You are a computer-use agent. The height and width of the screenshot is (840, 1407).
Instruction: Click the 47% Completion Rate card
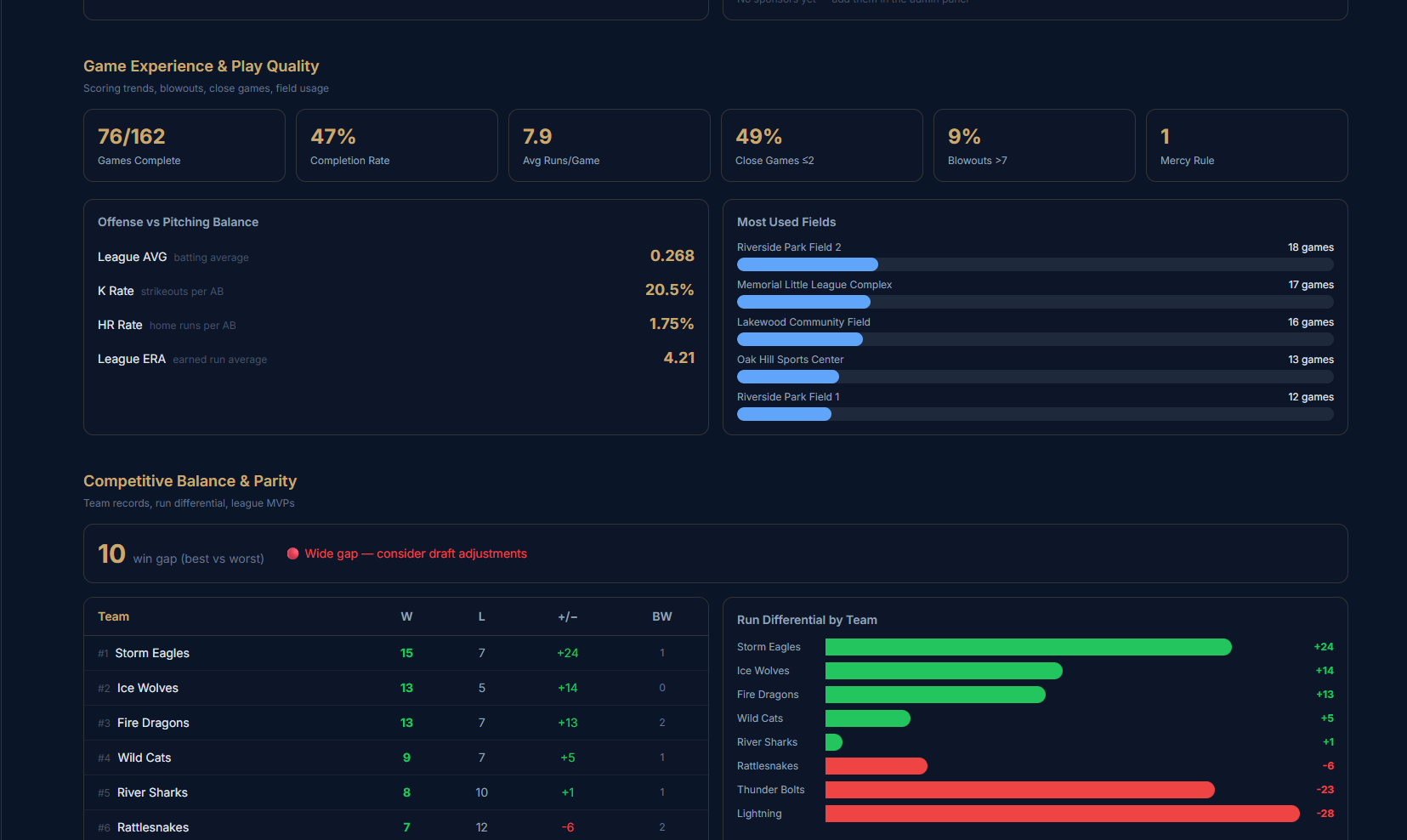[x=396, y=145]
